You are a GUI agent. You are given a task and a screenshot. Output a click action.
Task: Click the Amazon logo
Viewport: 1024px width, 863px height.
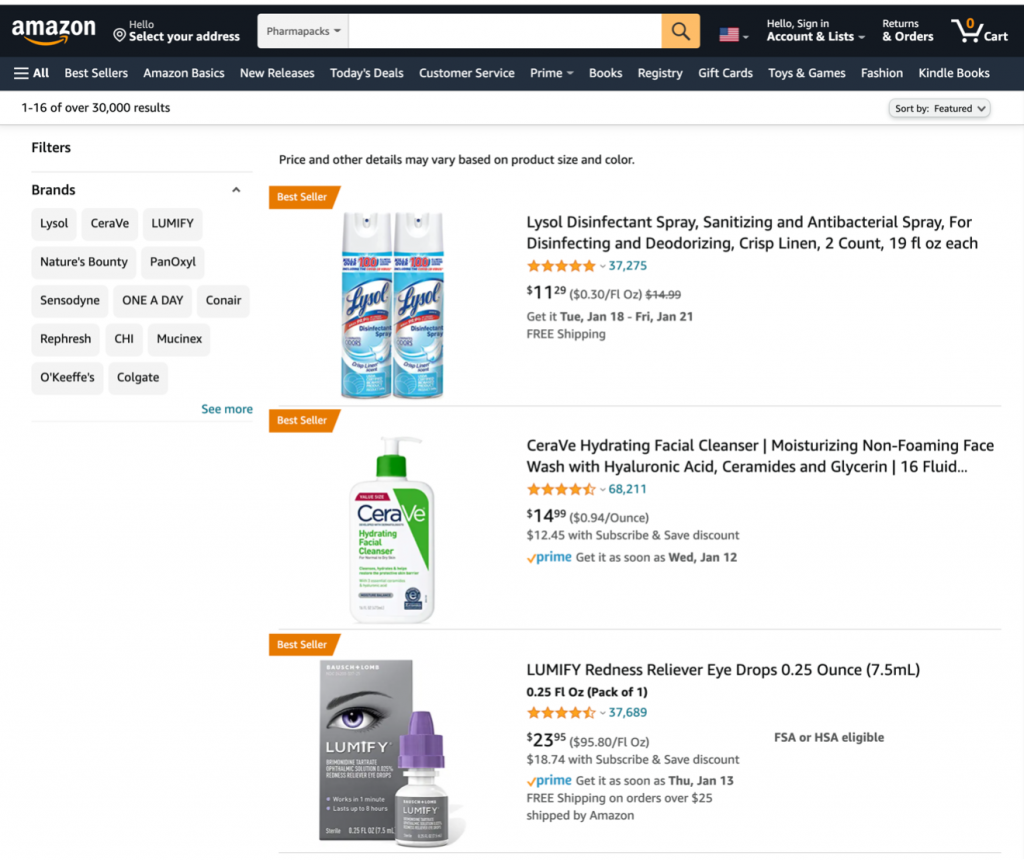(x=53, y=31)
